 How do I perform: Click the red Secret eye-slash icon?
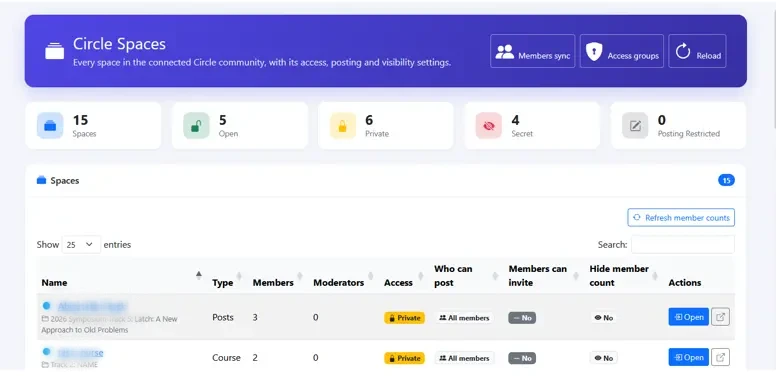point(488,126)
